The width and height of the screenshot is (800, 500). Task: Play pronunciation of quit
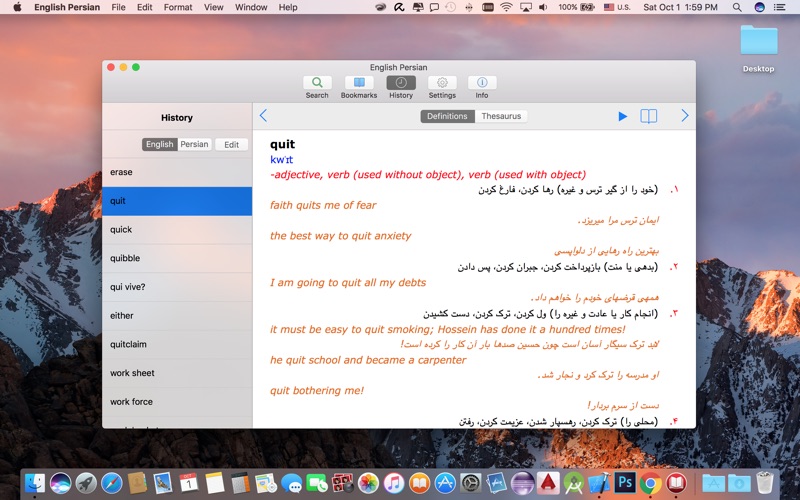[622, 116]
